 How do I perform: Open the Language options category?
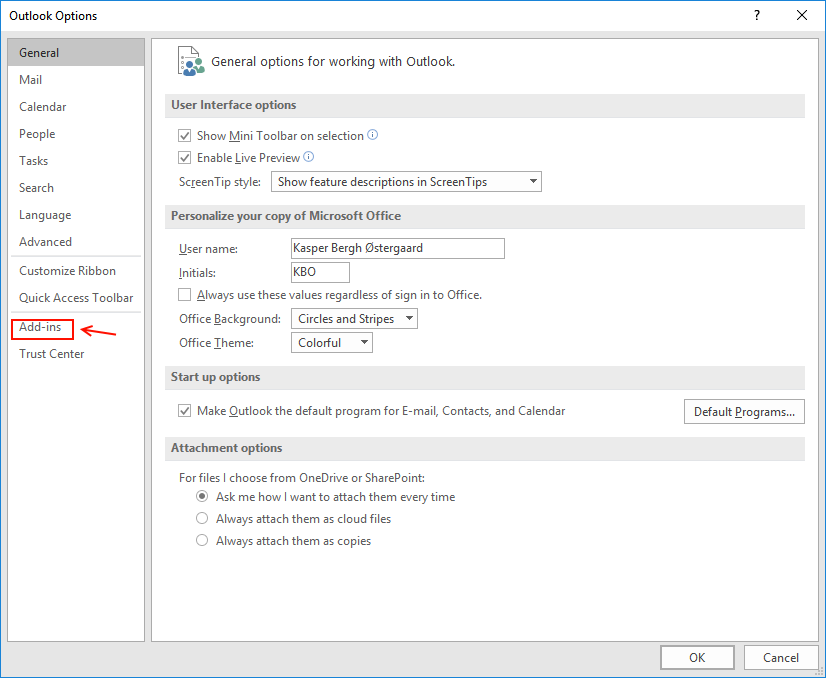76,215
